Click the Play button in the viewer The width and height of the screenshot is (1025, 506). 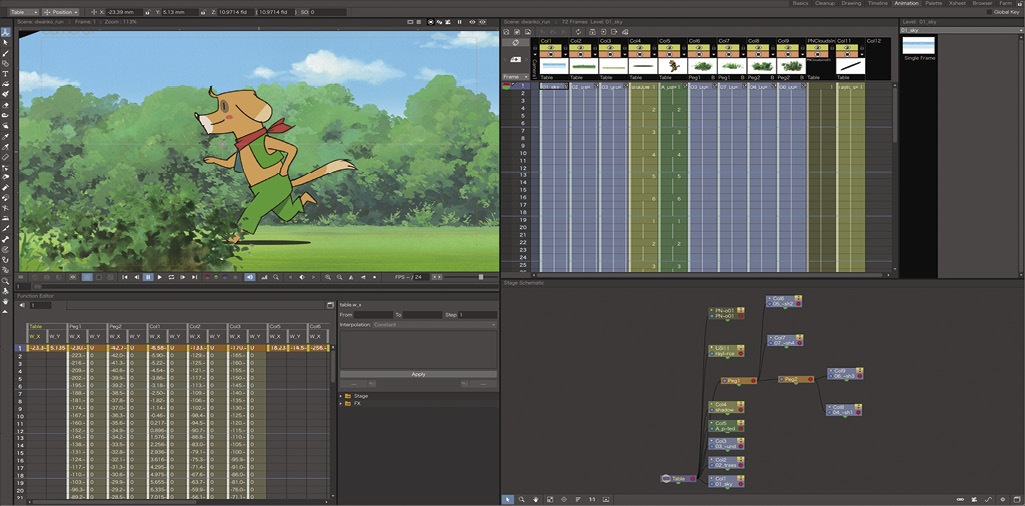point(160,277)
